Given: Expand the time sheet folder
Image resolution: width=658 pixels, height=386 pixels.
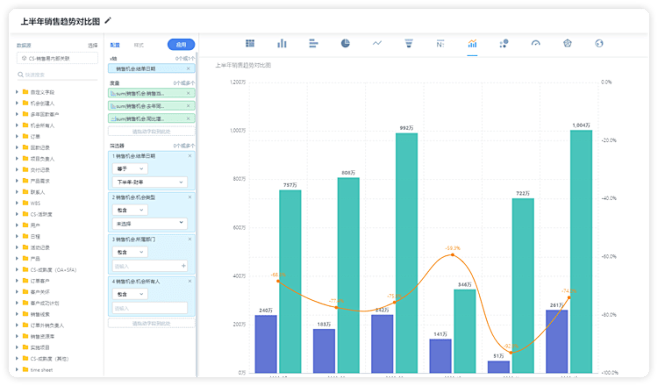Looking at the screenshot, I should 17,370.
